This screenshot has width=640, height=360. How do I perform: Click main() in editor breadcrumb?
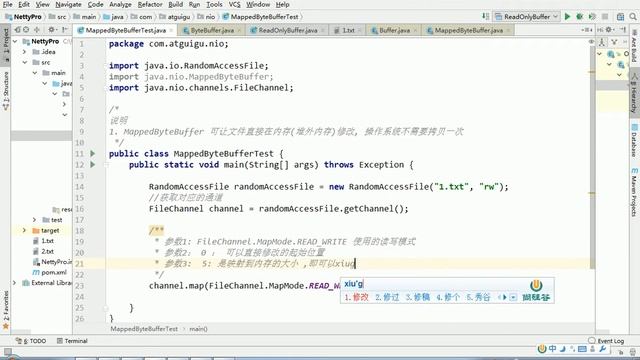pos(198,329)
